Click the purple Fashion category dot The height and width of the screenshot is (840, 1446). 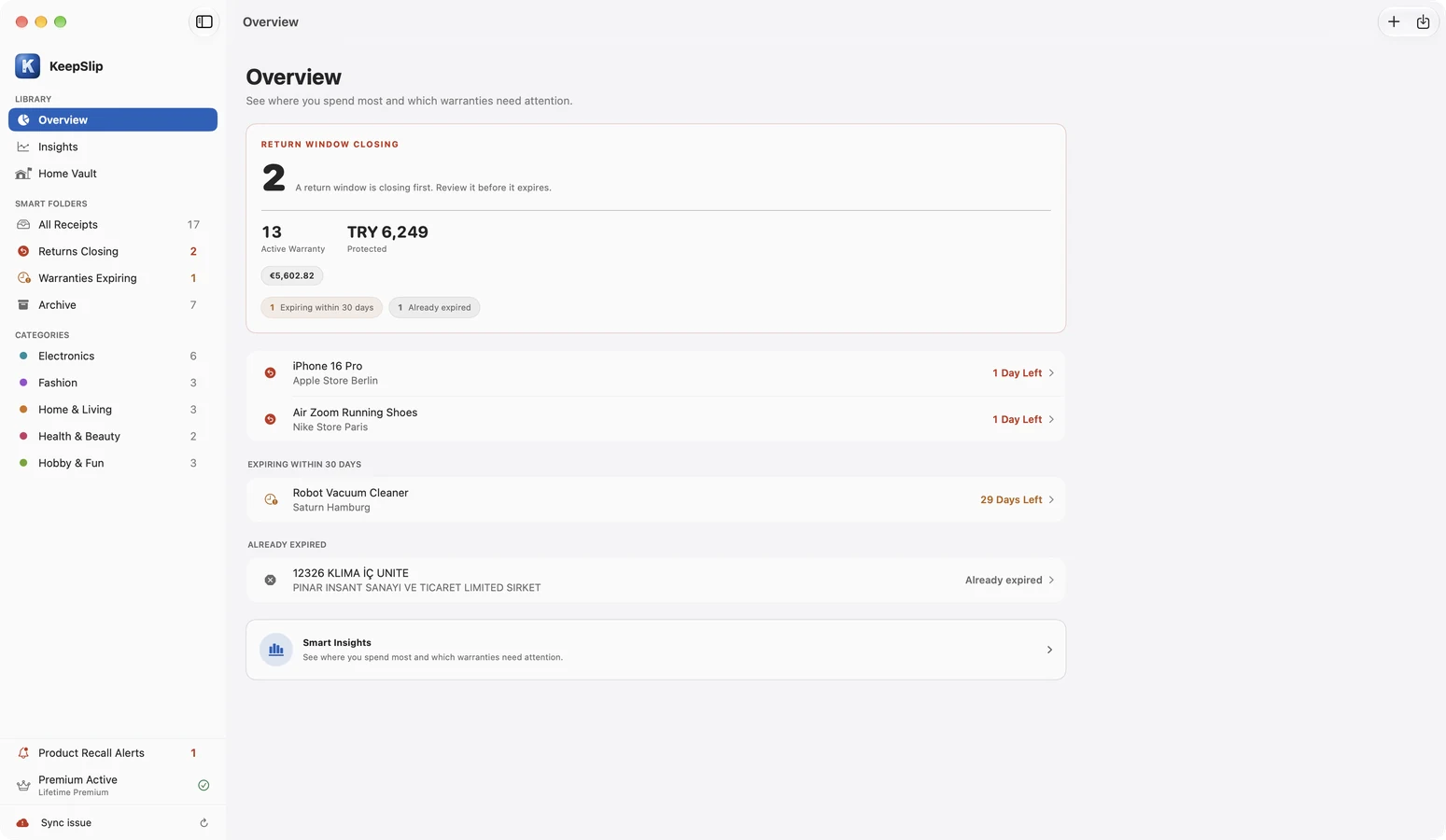23,383
